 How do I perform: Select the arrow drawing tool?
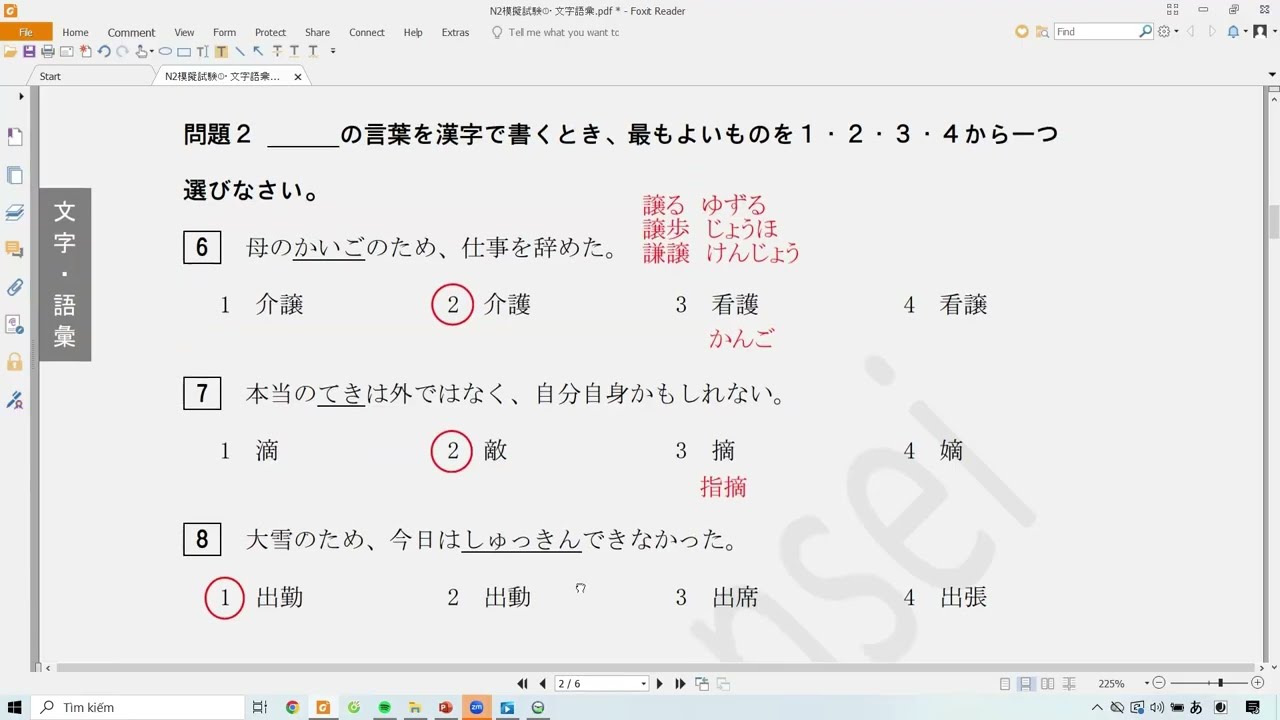(x=258, y=51)
